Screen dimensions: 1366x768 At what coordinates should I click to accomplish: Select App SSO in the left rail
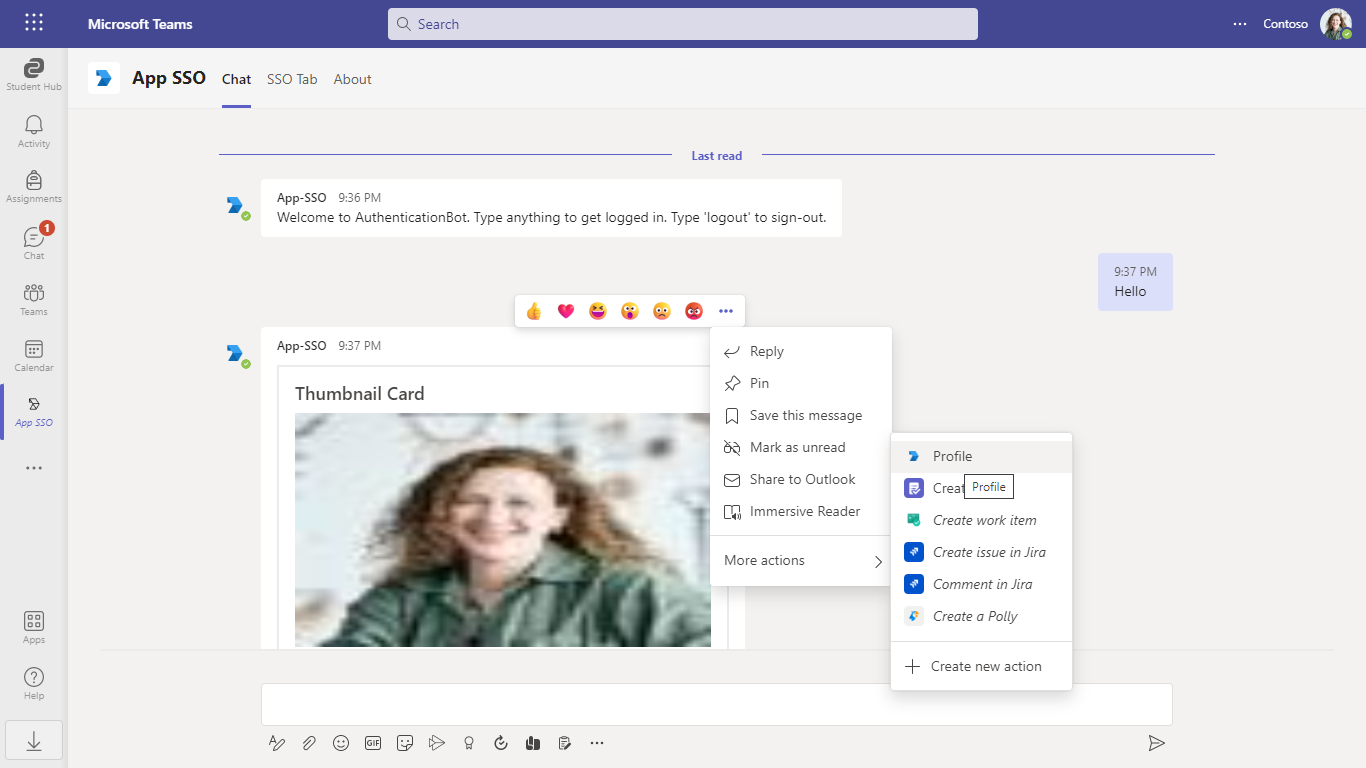click(x=34, y=411)
